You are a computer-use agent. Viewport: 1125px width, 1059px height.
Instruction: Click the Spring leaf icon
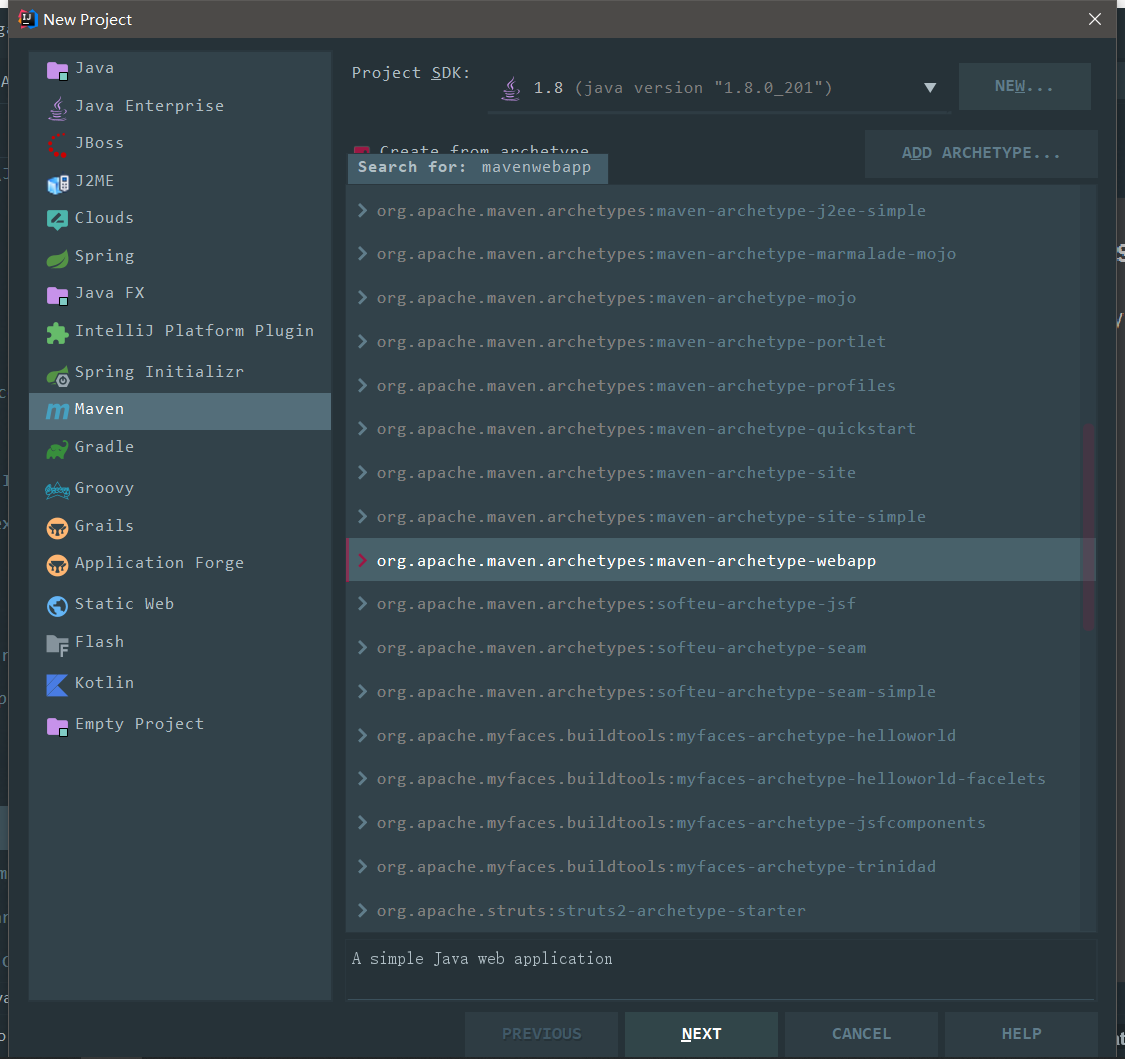(57, 258)
